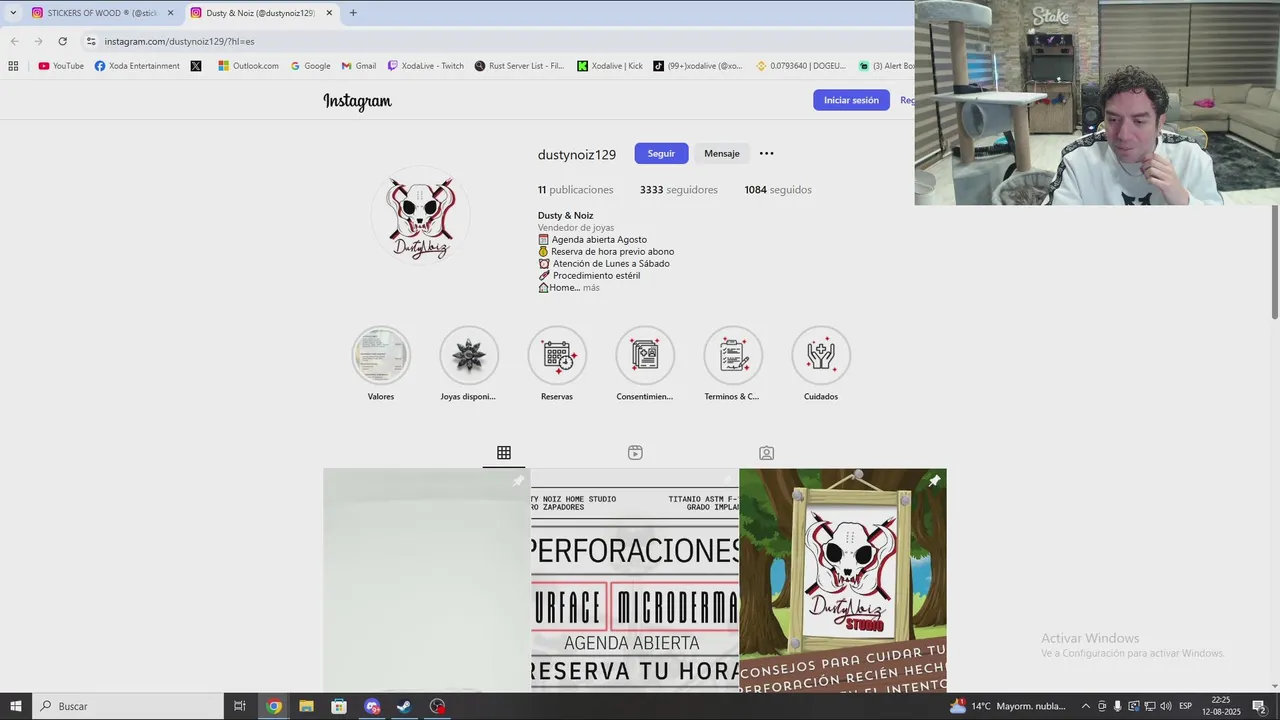This screenshot has width=1280, height=720.
Task: Open the DOGEU price bookmark
Action: (802, 66)
